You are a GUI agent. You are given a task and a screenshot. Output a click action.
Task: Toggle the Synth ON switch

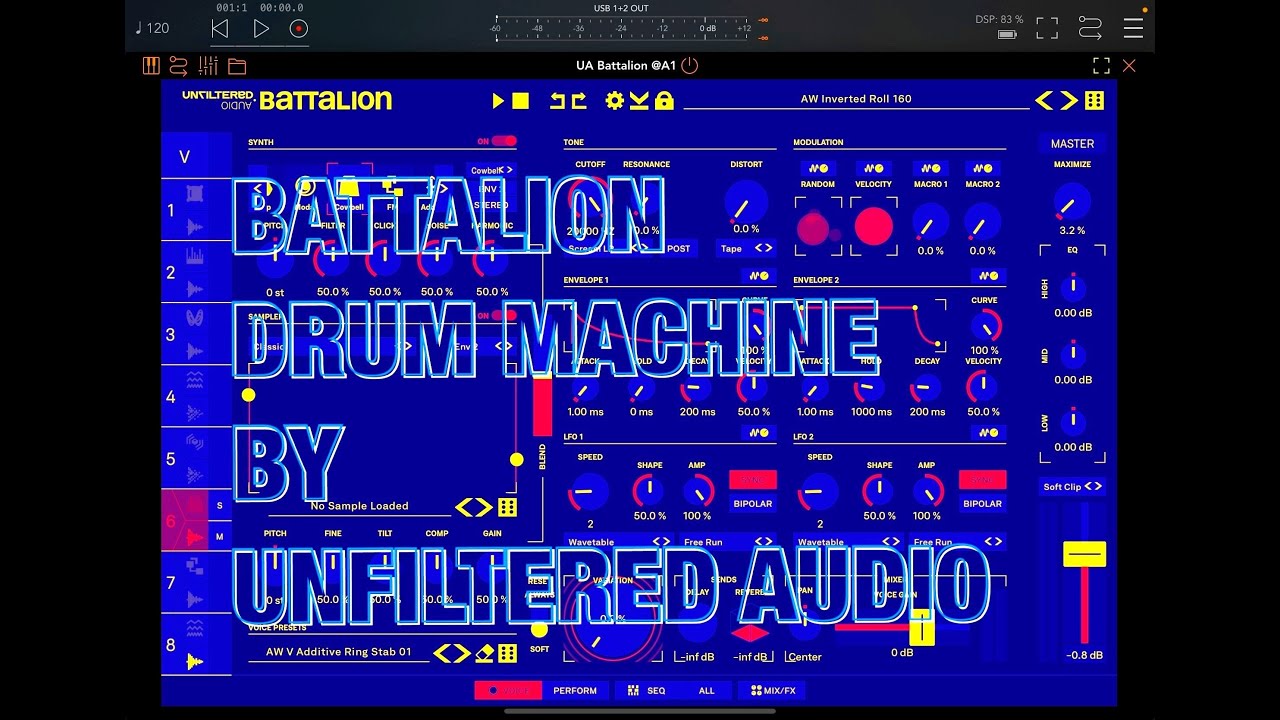(502, 141)
